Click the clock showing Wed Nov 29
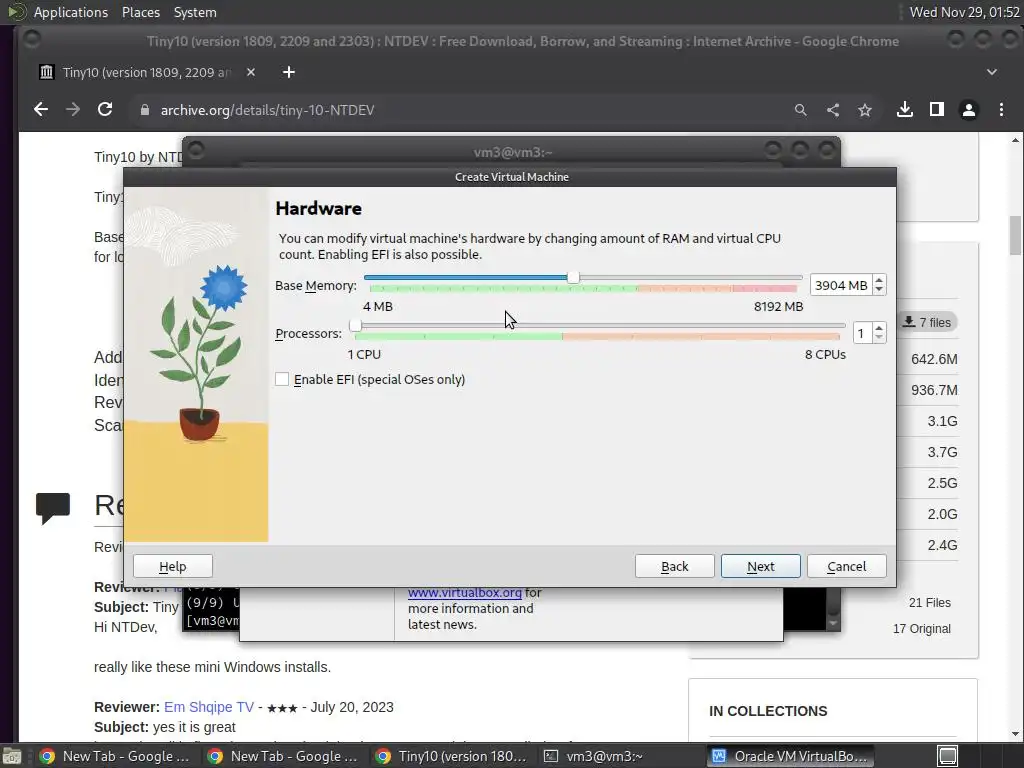Viewport: 1024px width, 768px height. (x=964, y=12)
